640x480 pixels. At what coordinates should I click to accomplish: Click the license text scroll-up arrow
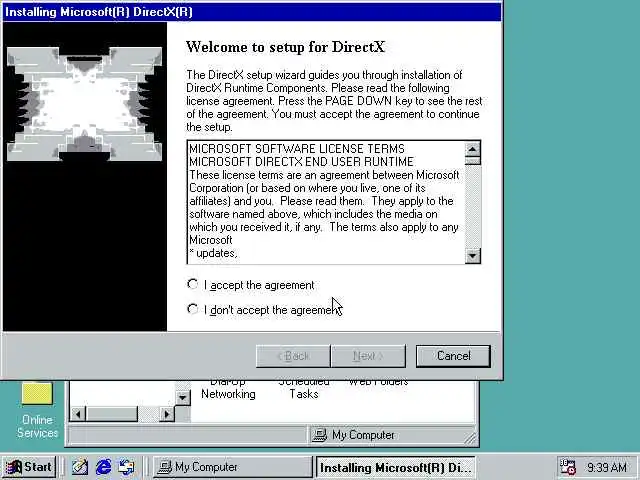point(473,149)
